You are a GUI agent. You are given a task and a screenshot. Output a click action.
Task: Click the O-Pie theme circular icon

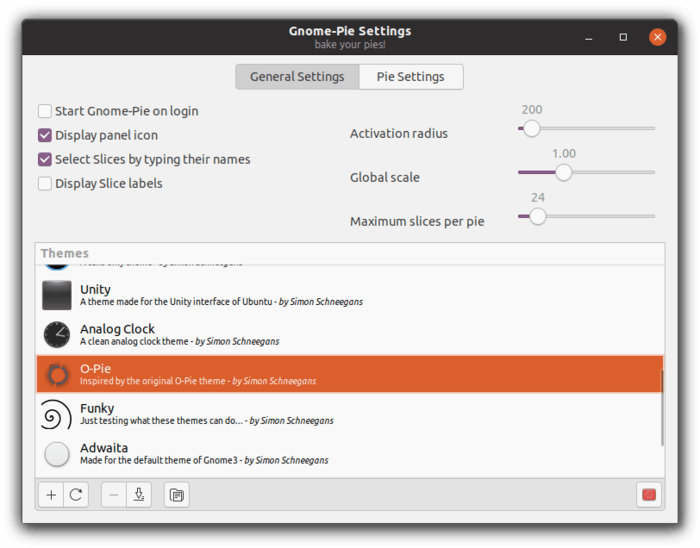point(58,374)
